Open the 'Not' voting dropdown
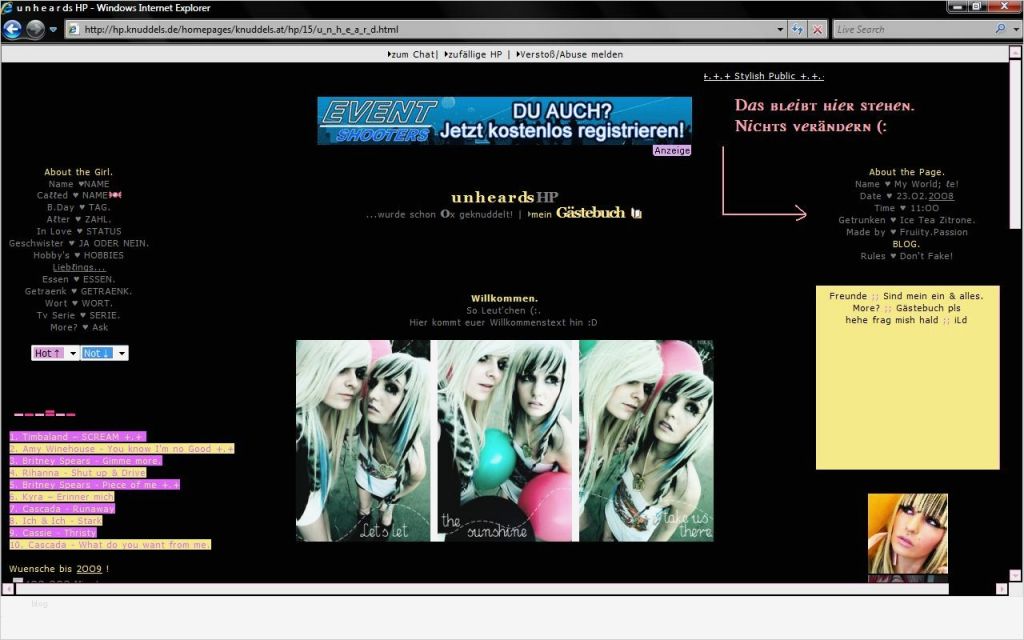The height and width of the screenshot is (640, 1024). tap(121, 352)
